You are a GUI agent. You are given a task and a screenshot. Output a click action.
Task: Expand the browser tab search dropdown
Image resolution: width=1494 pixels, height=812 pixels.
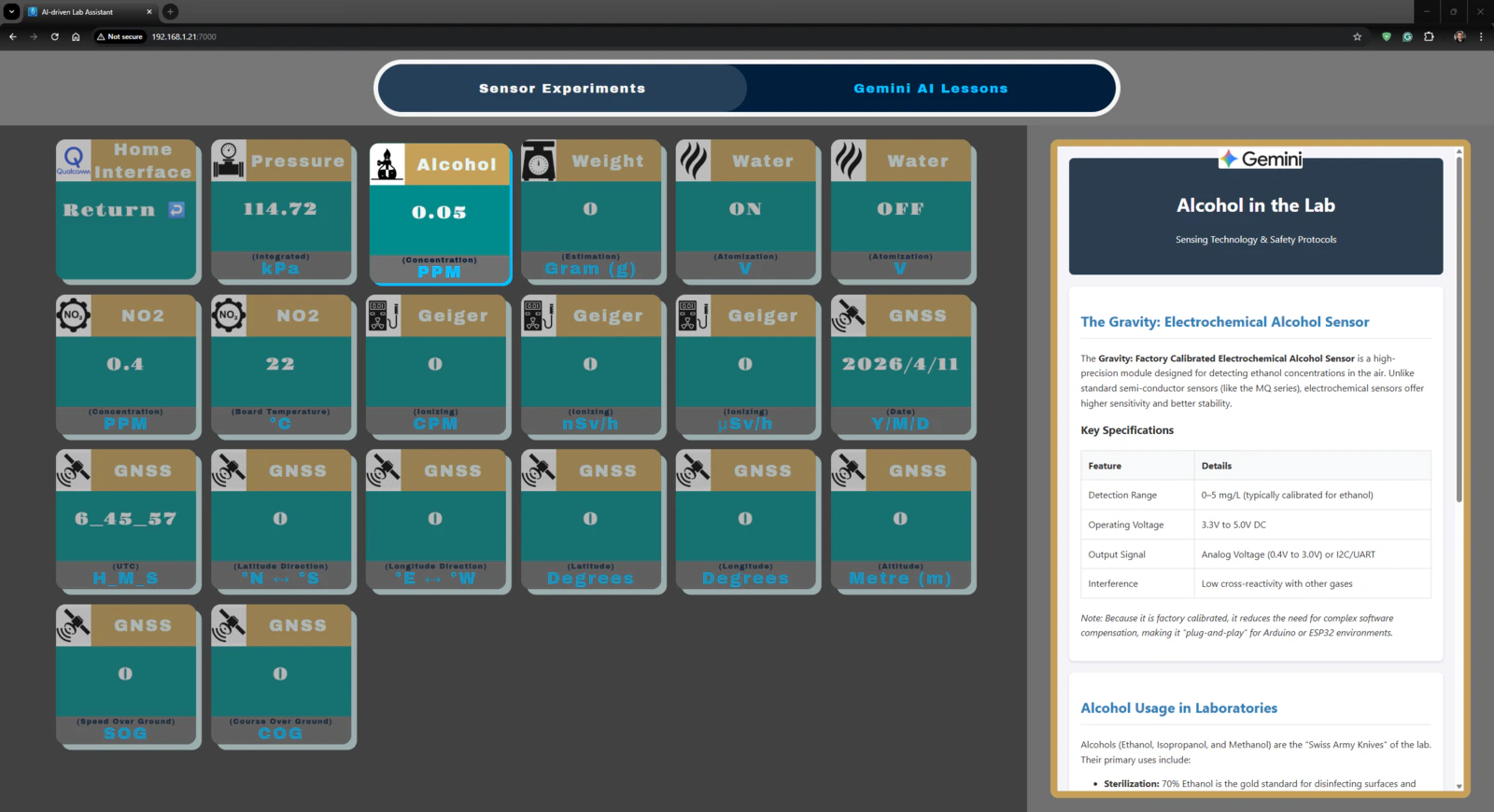11,12
